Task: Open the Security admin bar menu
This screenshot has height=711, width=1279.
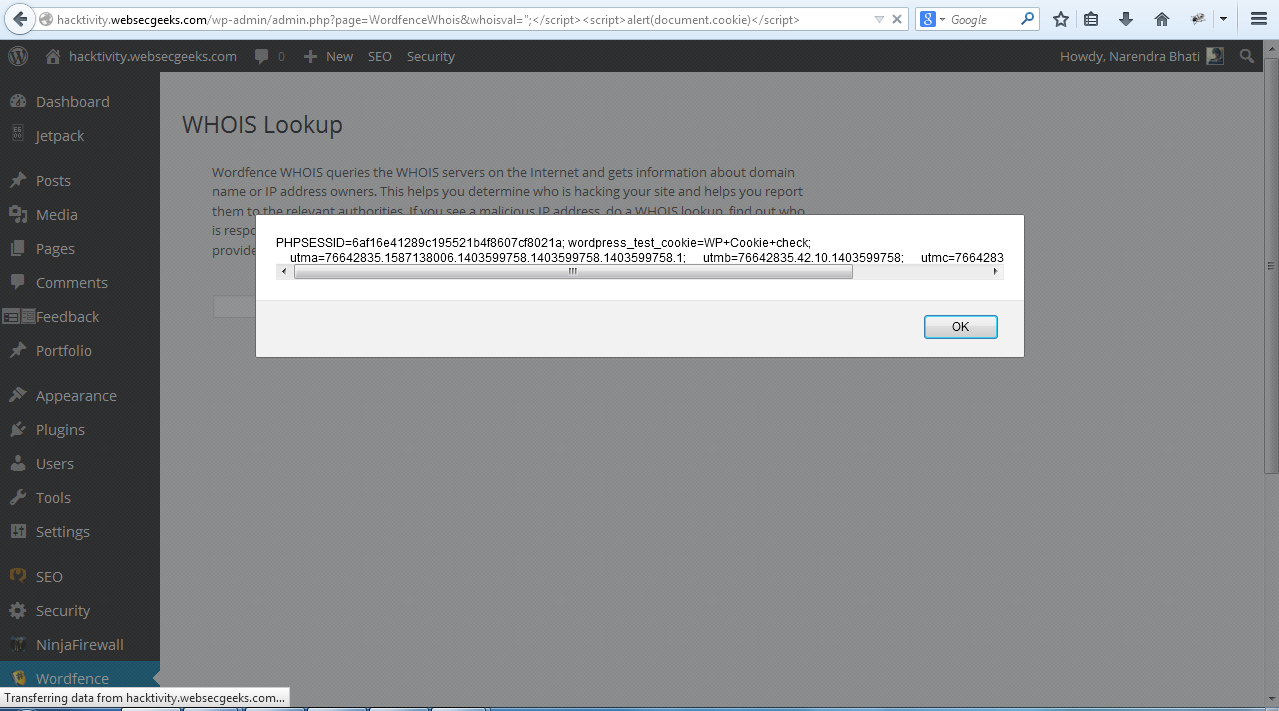Action: click(431, 56)
